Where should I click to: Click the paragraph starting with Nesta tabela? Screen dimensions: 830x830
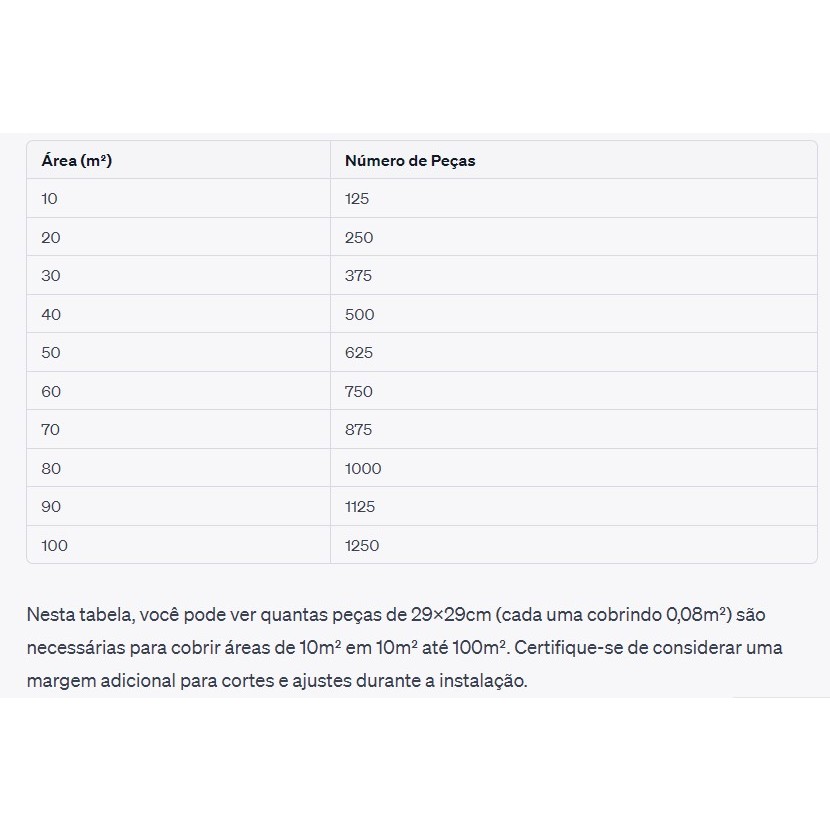click(x=404, y=647)
